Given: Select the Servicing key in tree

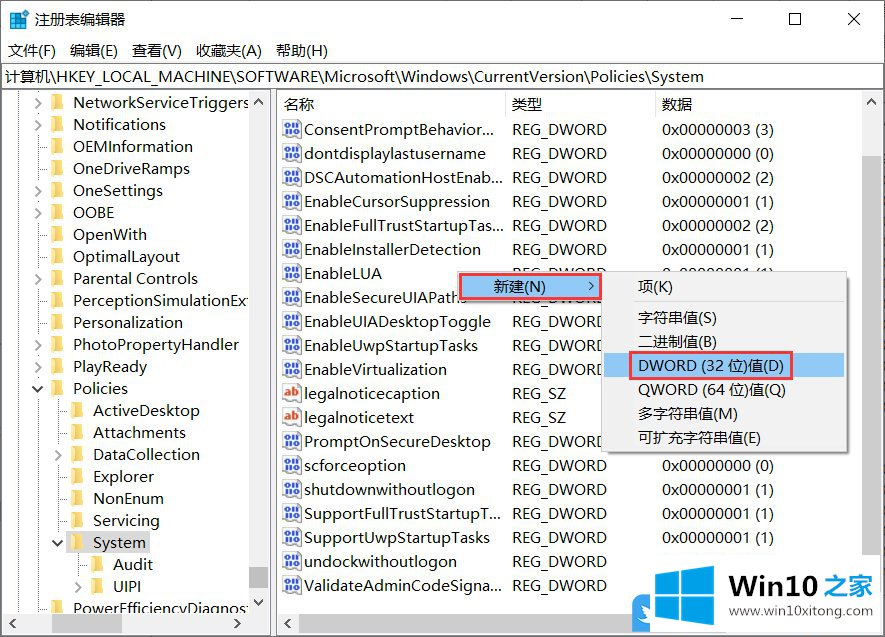Looking at the screenshot, I should click(126, 521).
